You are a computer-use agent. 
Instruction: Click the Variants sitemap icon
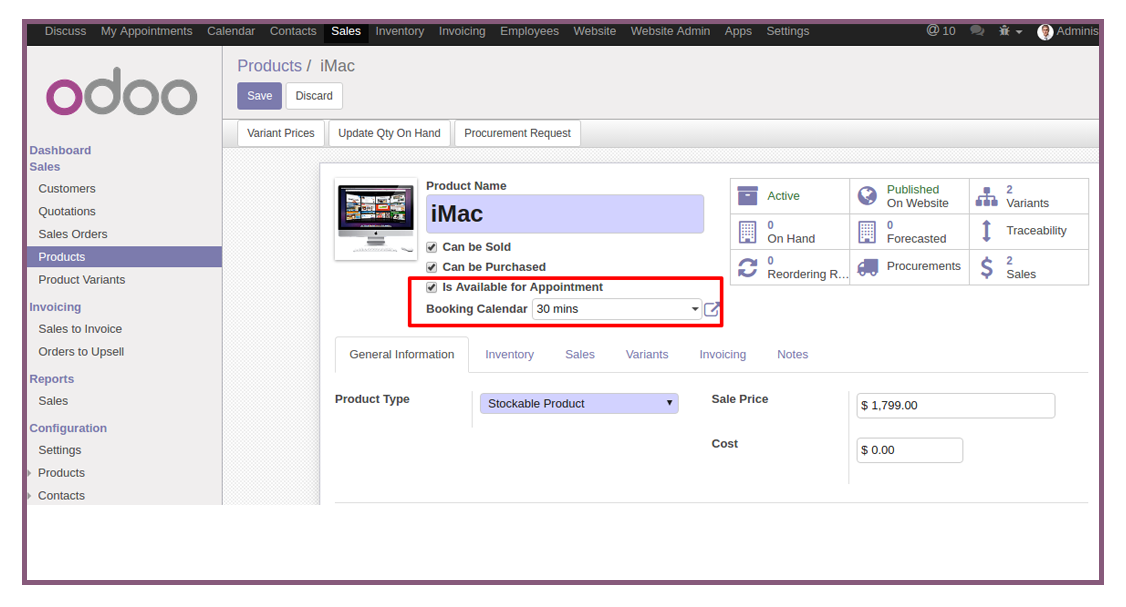[x=987, y=196]
